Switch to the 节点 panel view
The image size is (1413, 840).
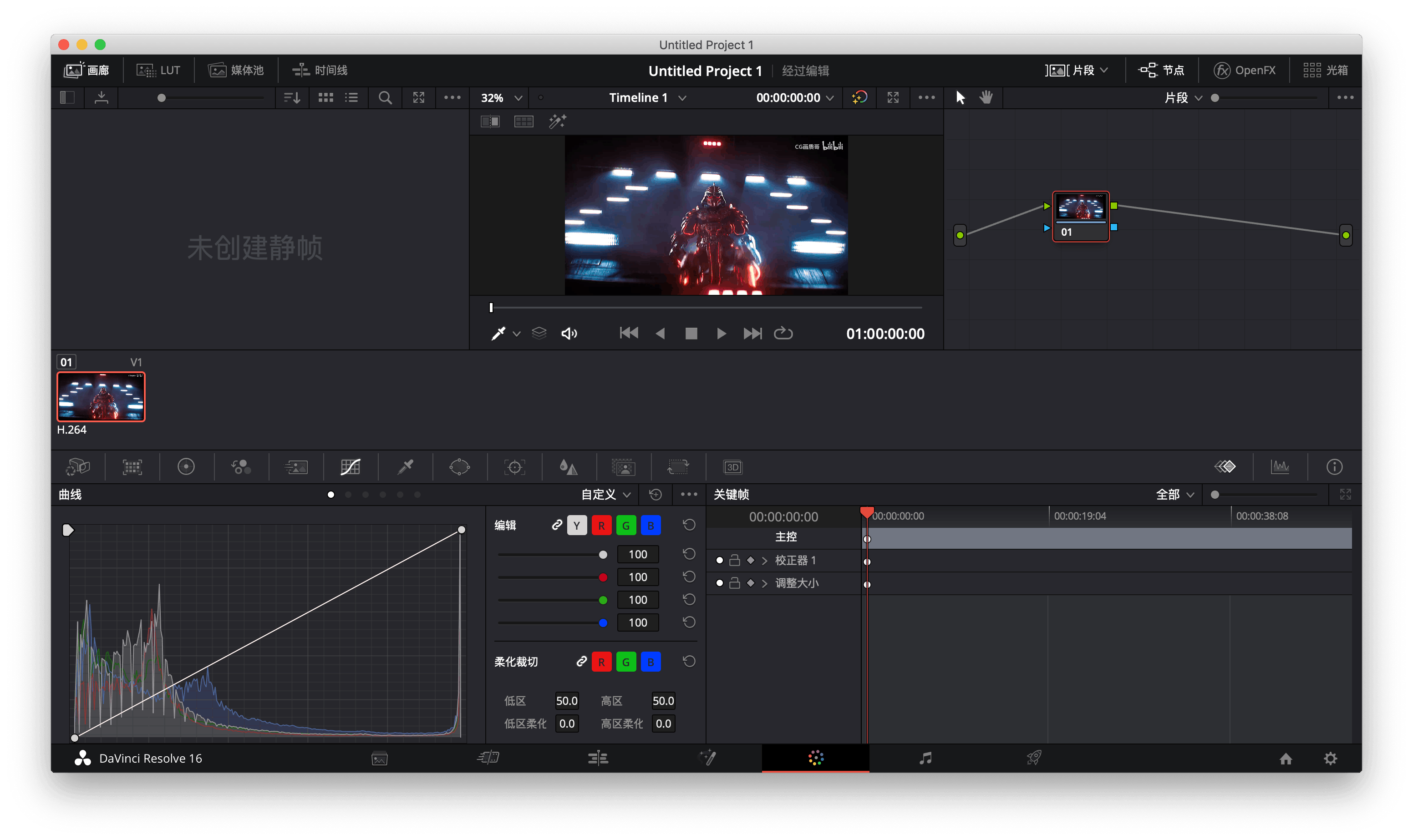point(1162,70)
